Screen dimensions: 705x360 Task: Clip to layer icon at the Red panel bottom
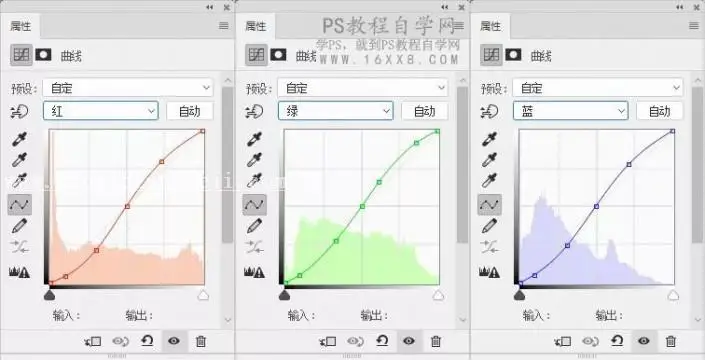coord(93,342)
